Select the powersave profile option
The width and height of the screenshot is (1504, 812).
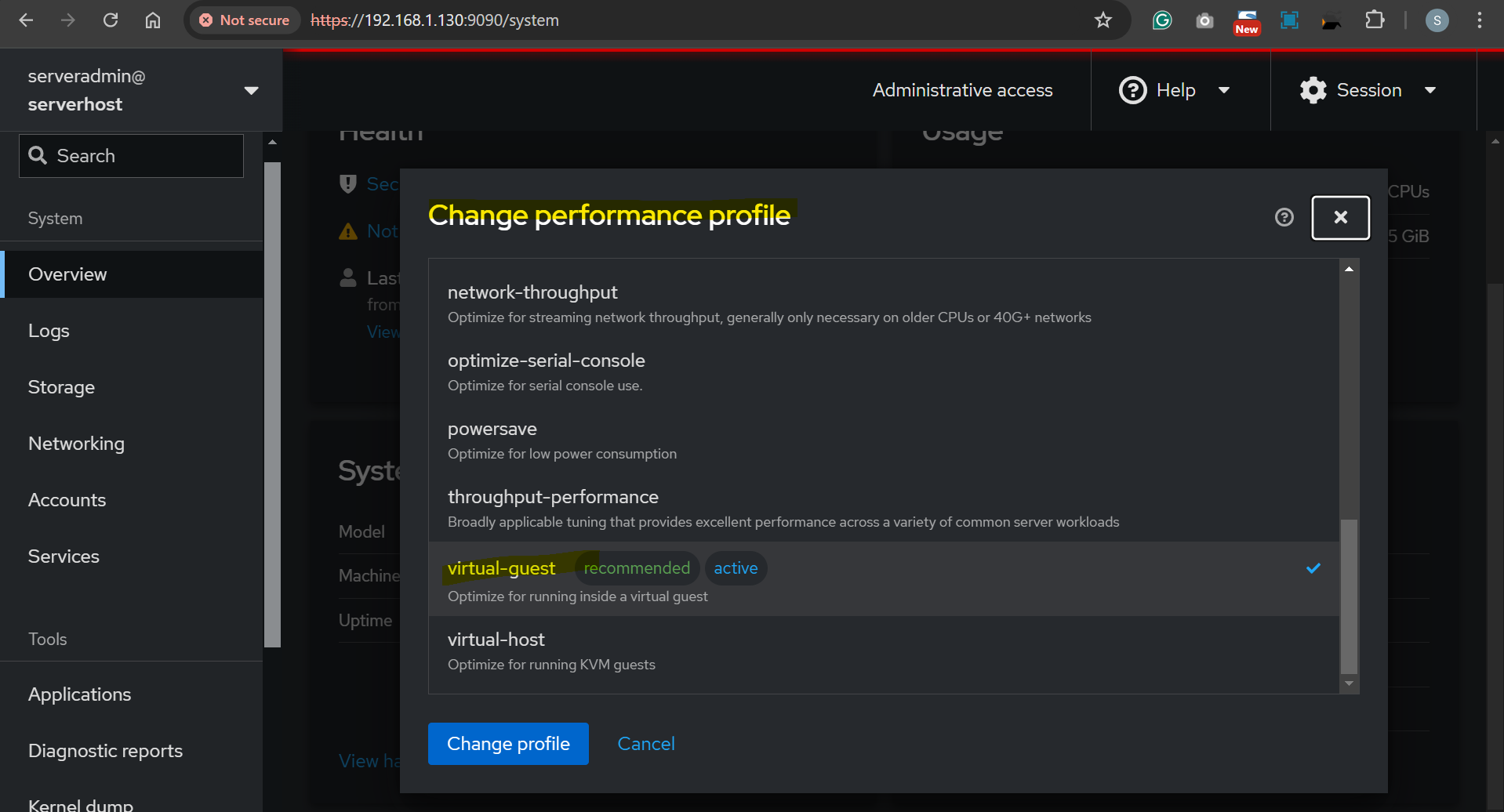click(x=884, y=440)
